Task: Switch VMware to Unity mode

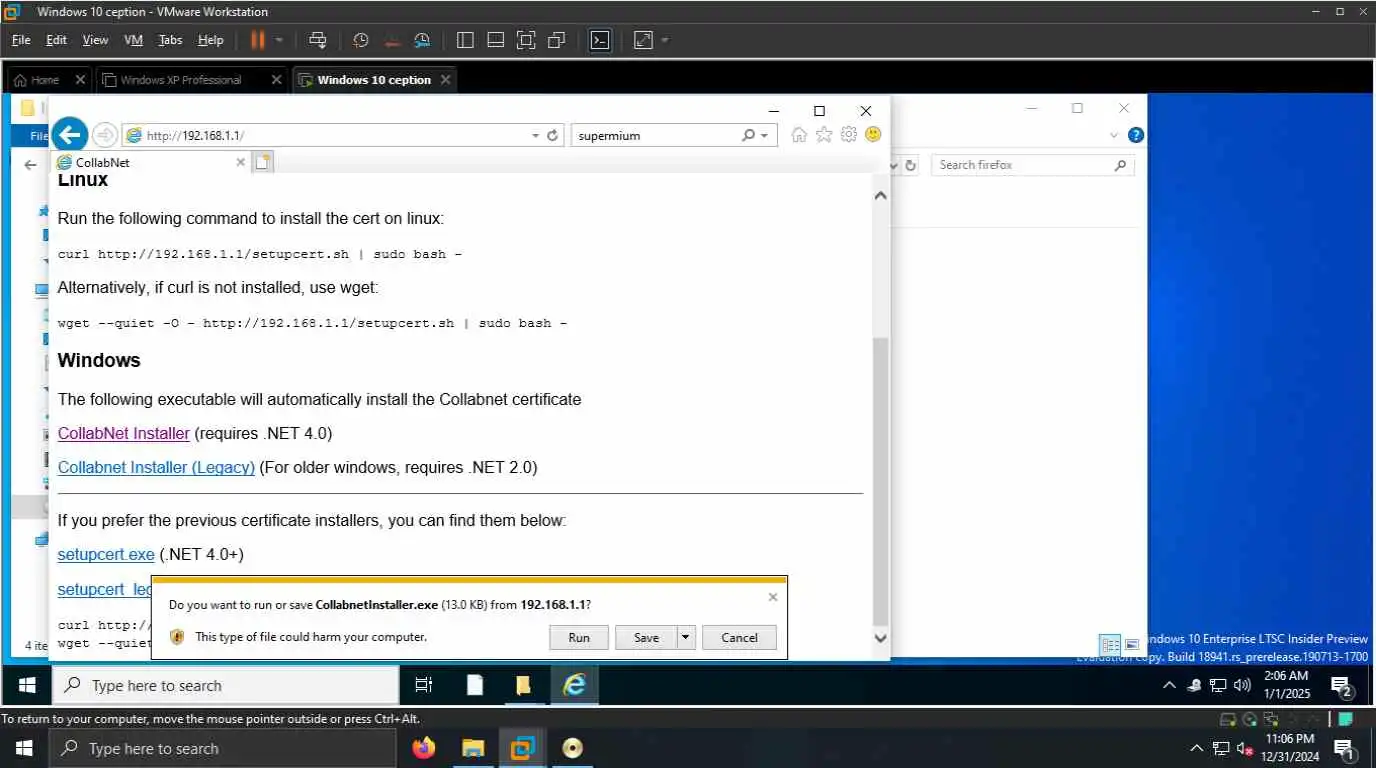Action: (x=557, y=40)
